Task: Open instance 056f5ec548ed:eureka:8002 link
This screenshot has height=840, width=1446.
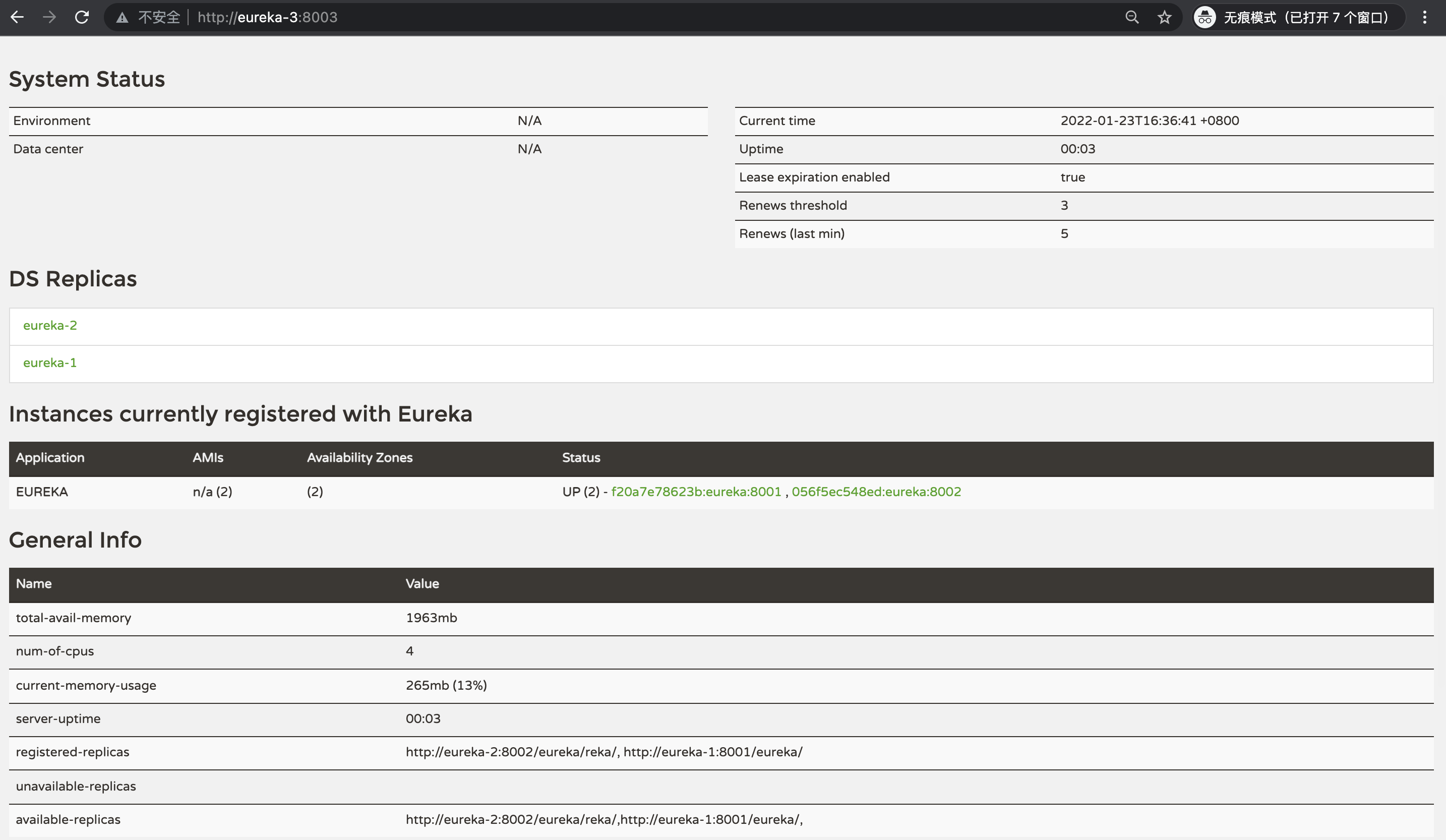Action: 876,492
